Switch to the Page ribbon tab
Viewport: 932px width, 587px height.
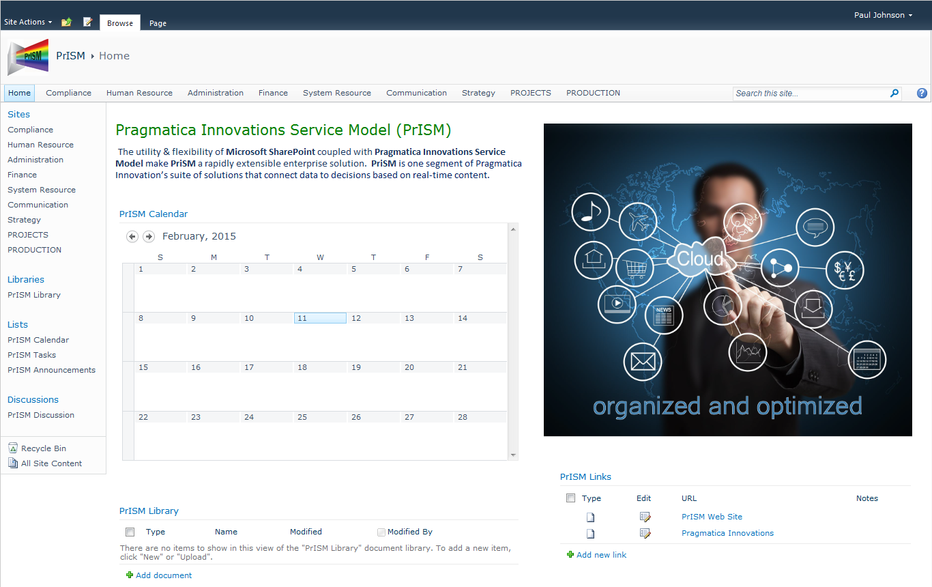[x=158, y=23]
